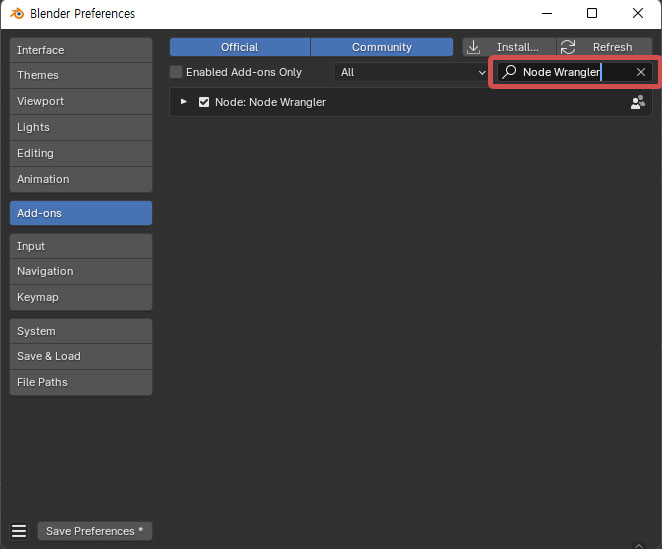Minimize the Blender Preferences window
The width and height of the screenshot is (662, 549).
pyautogui.click(x=547, y=14)
